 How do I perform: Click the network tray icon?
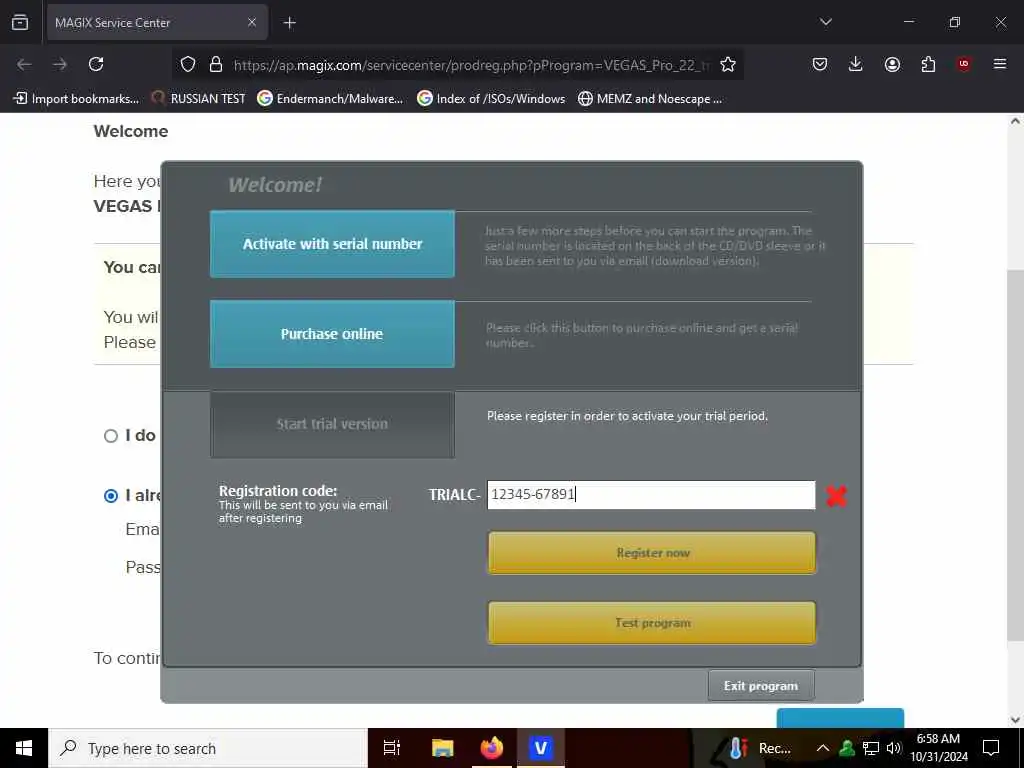[871, 748]
